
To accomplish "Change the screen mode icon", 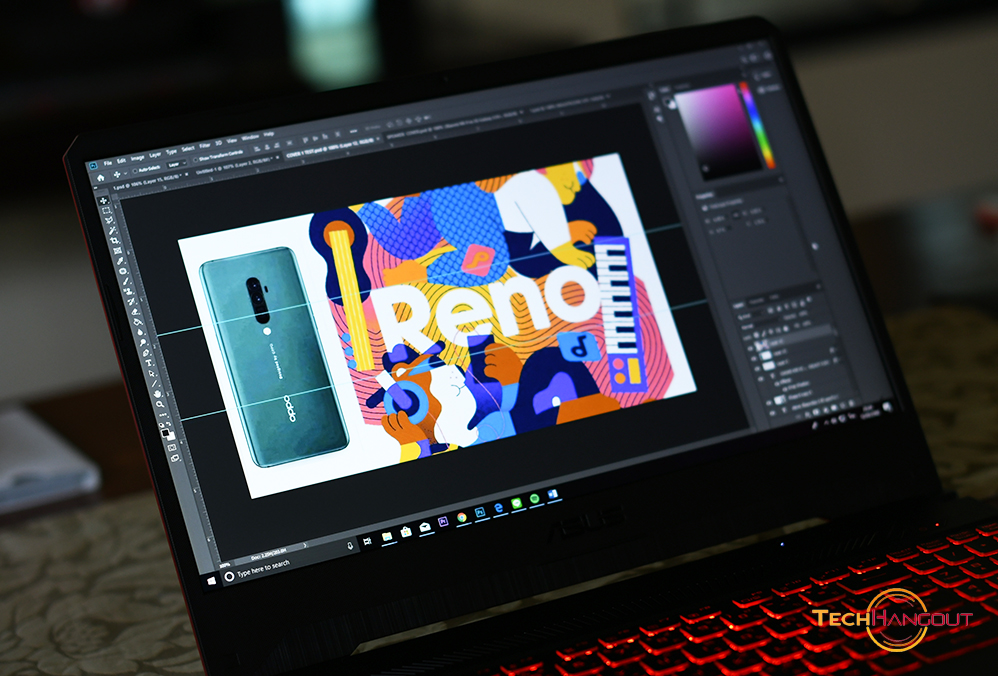I will [x=175, y=458].
